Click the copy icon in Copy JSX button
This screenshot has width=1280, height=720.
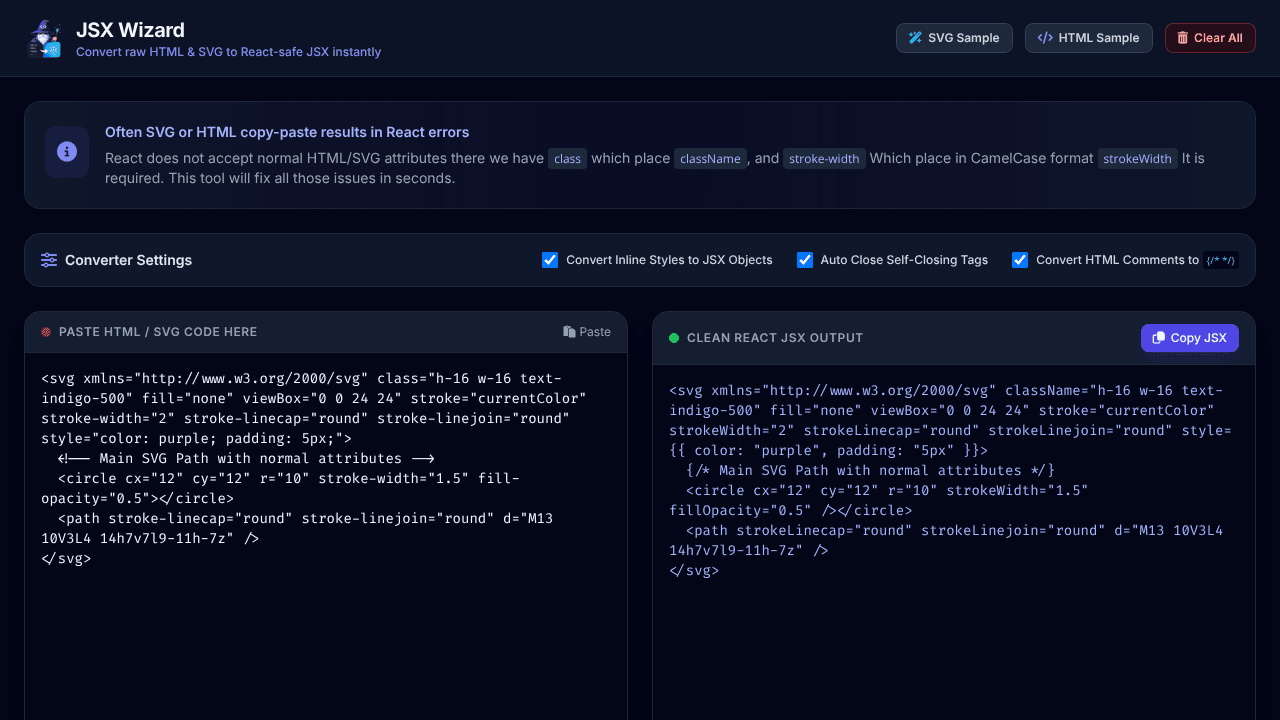(x=1159, y=338)
